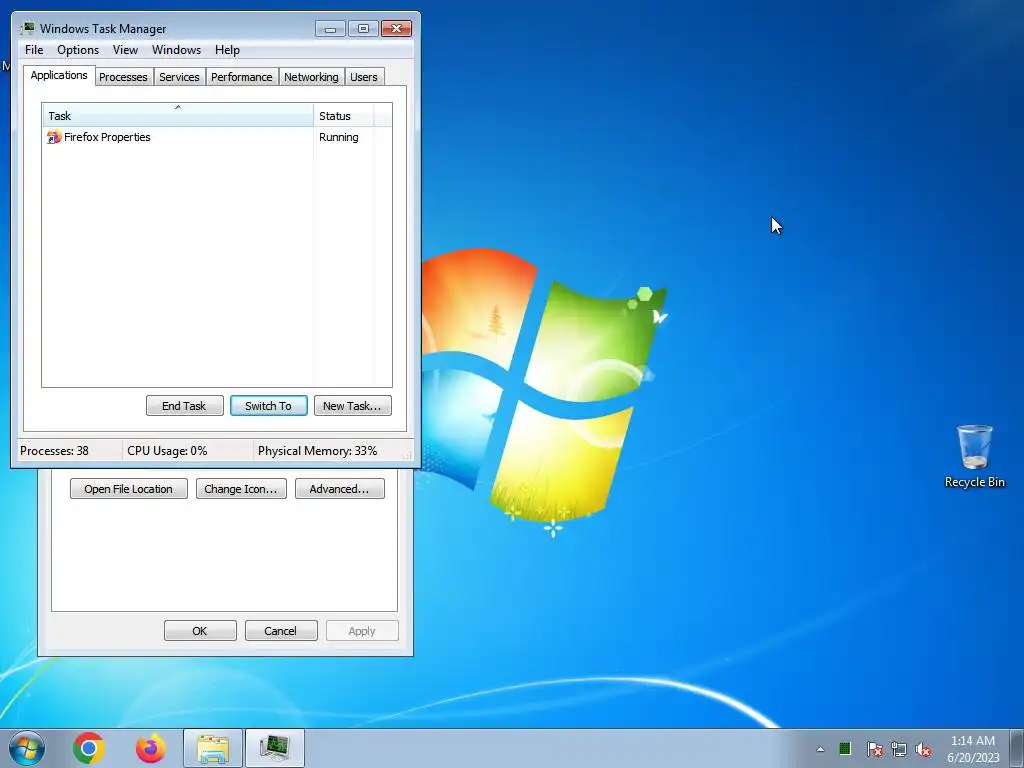The width and height of the screenshot is (1024, 768).
Task: Maximize the Windows Task Manager window
Action: tap(363, 29)
